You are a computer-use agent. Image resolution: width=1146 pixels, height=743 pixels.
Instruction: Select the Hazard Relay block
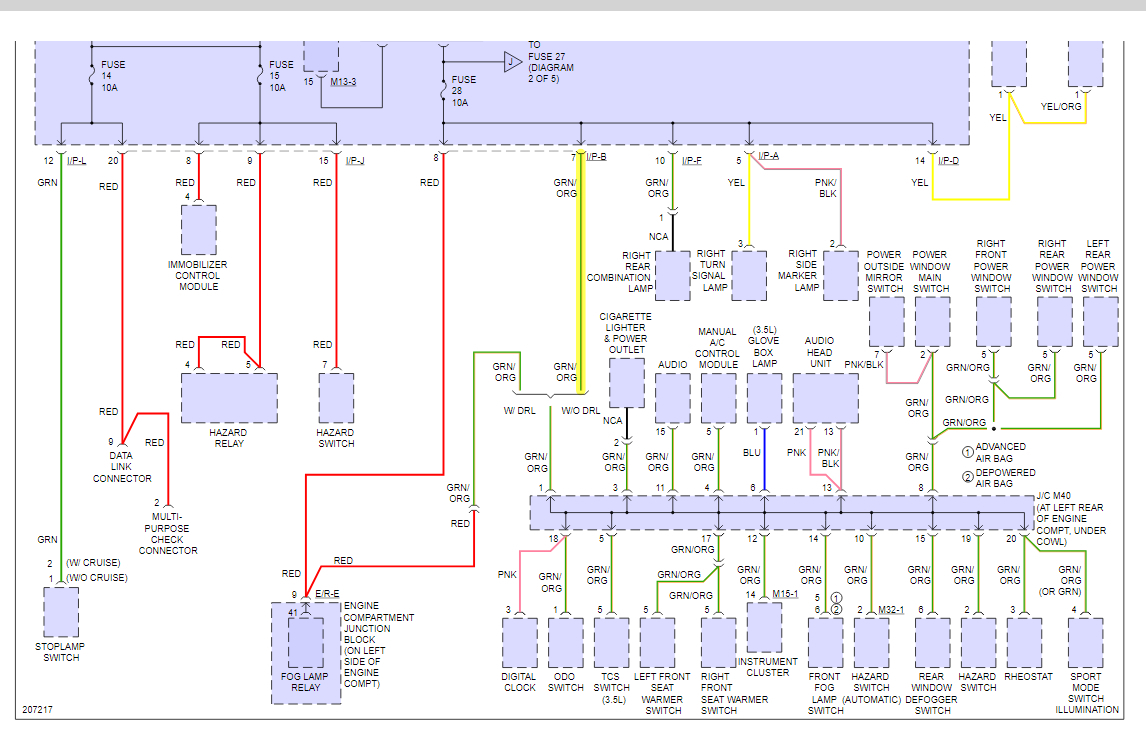click(229, 398)
